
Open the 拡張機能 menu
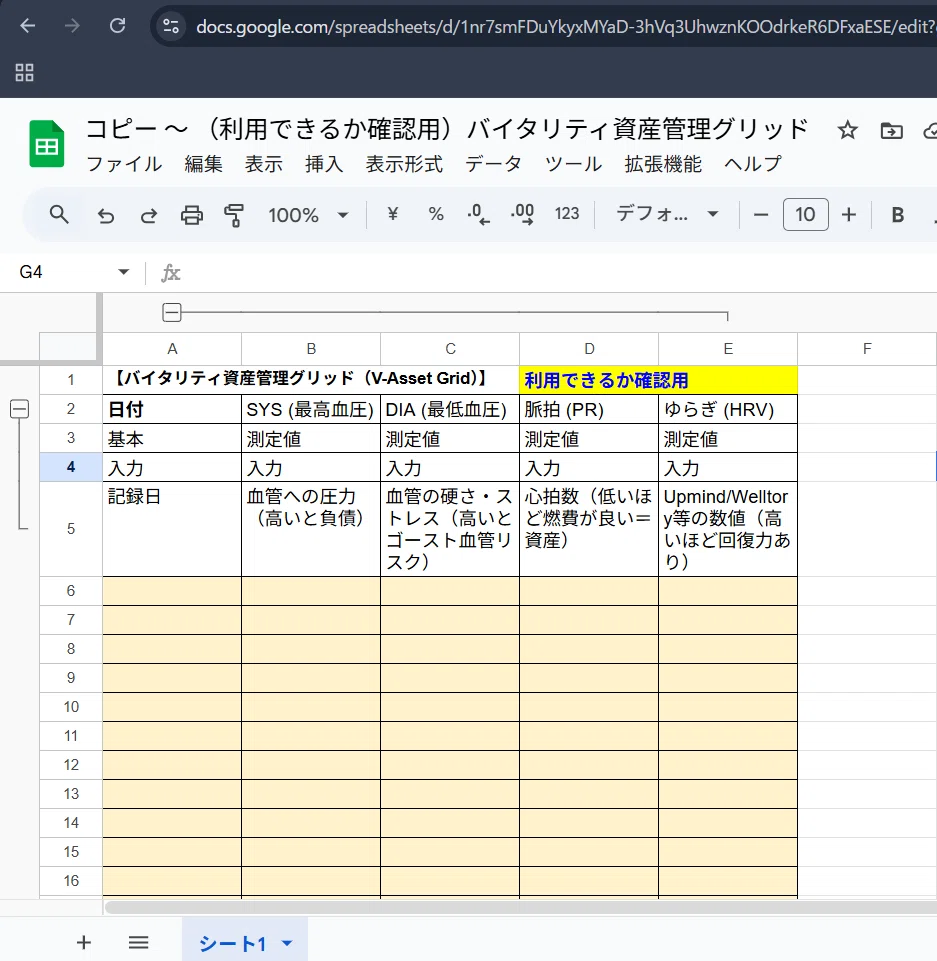click(663, 164)
